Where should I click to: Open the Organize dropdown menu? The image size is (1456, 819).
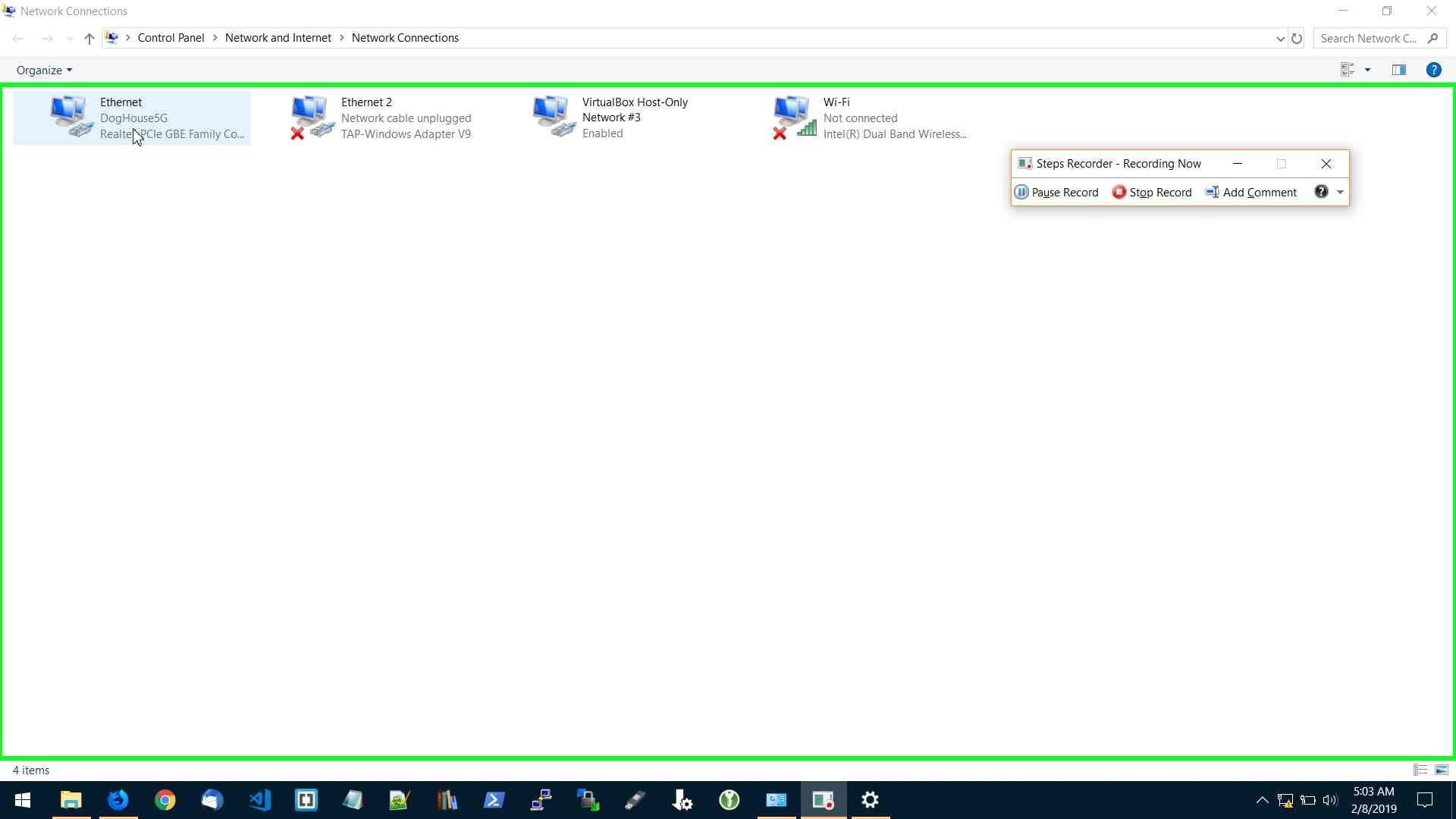tap(44, 71)
